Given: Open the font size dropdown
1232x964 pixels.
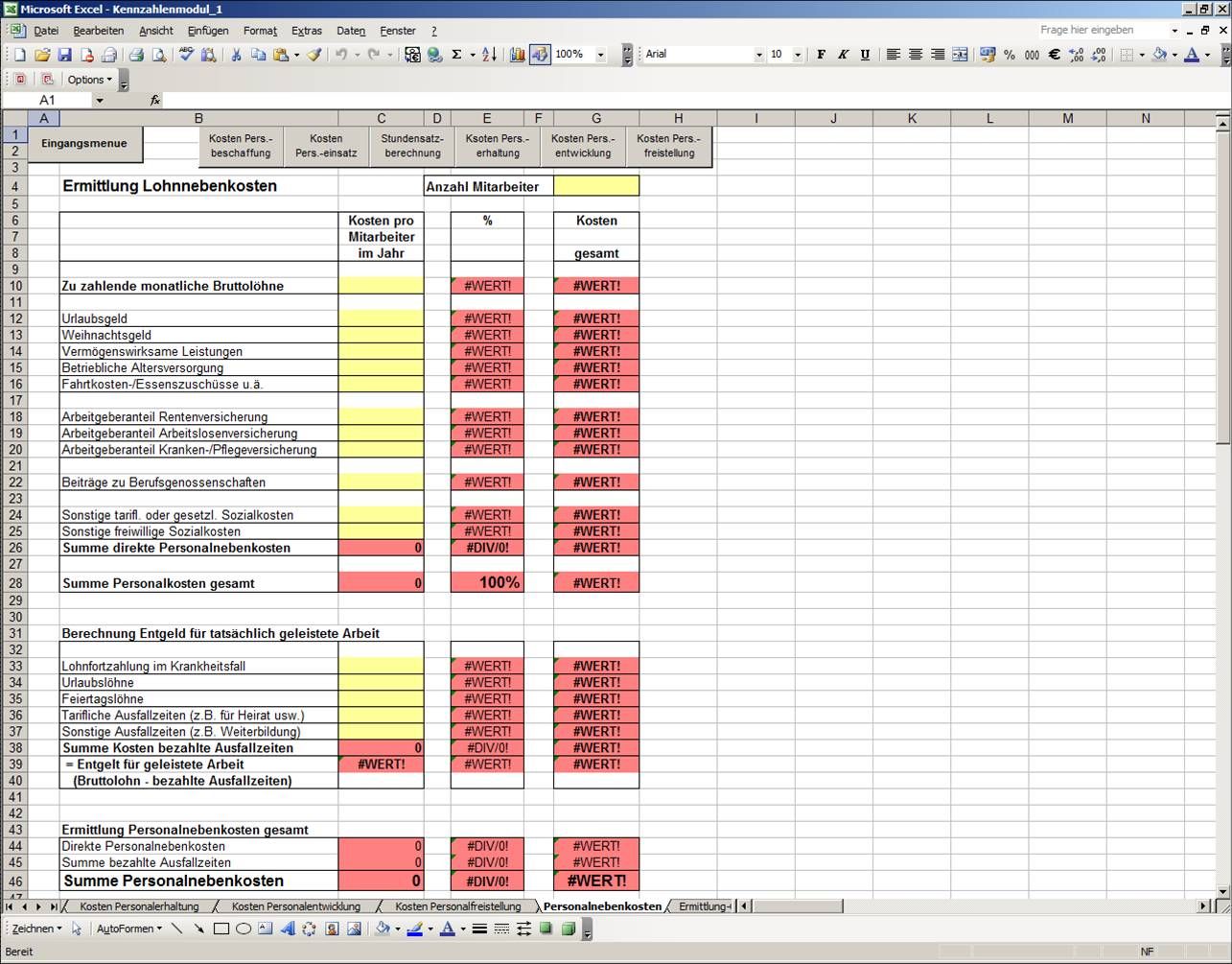Looking at the screenshot, I should click(x=798, y=55).
